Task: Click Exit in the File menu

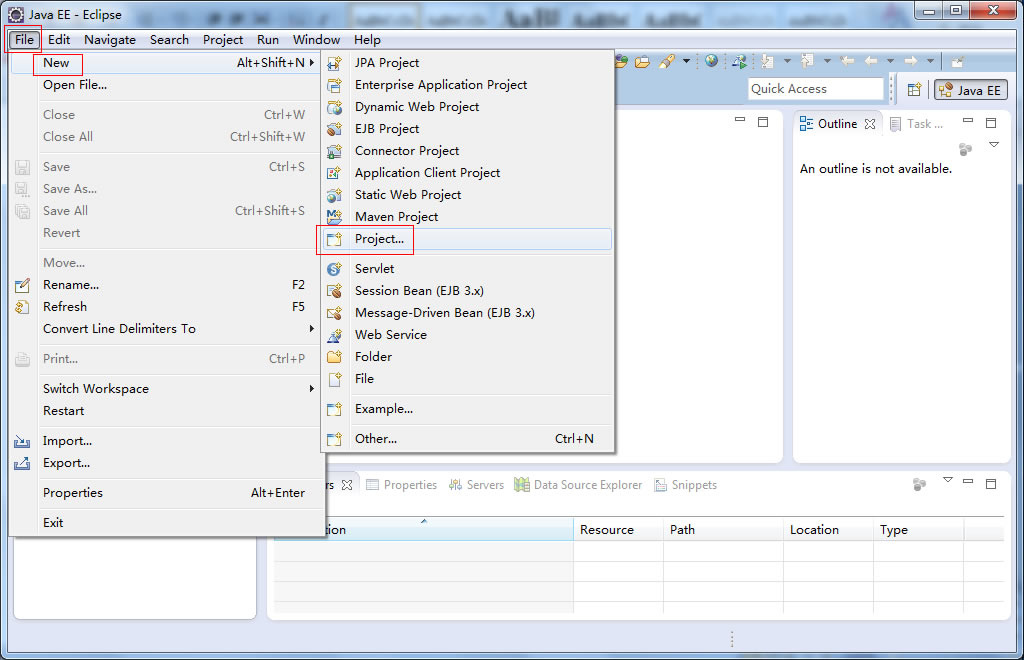Action: 167,522
